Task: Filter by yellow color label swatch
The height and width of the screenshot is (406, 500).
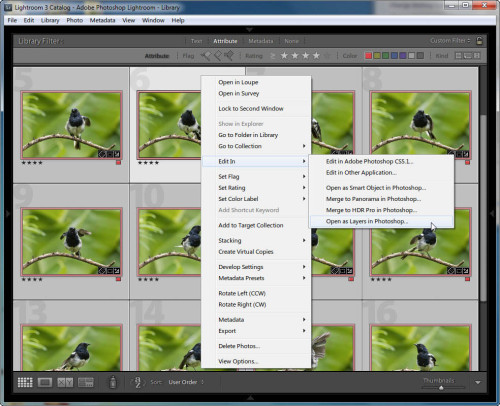Action: coord(377,55)
